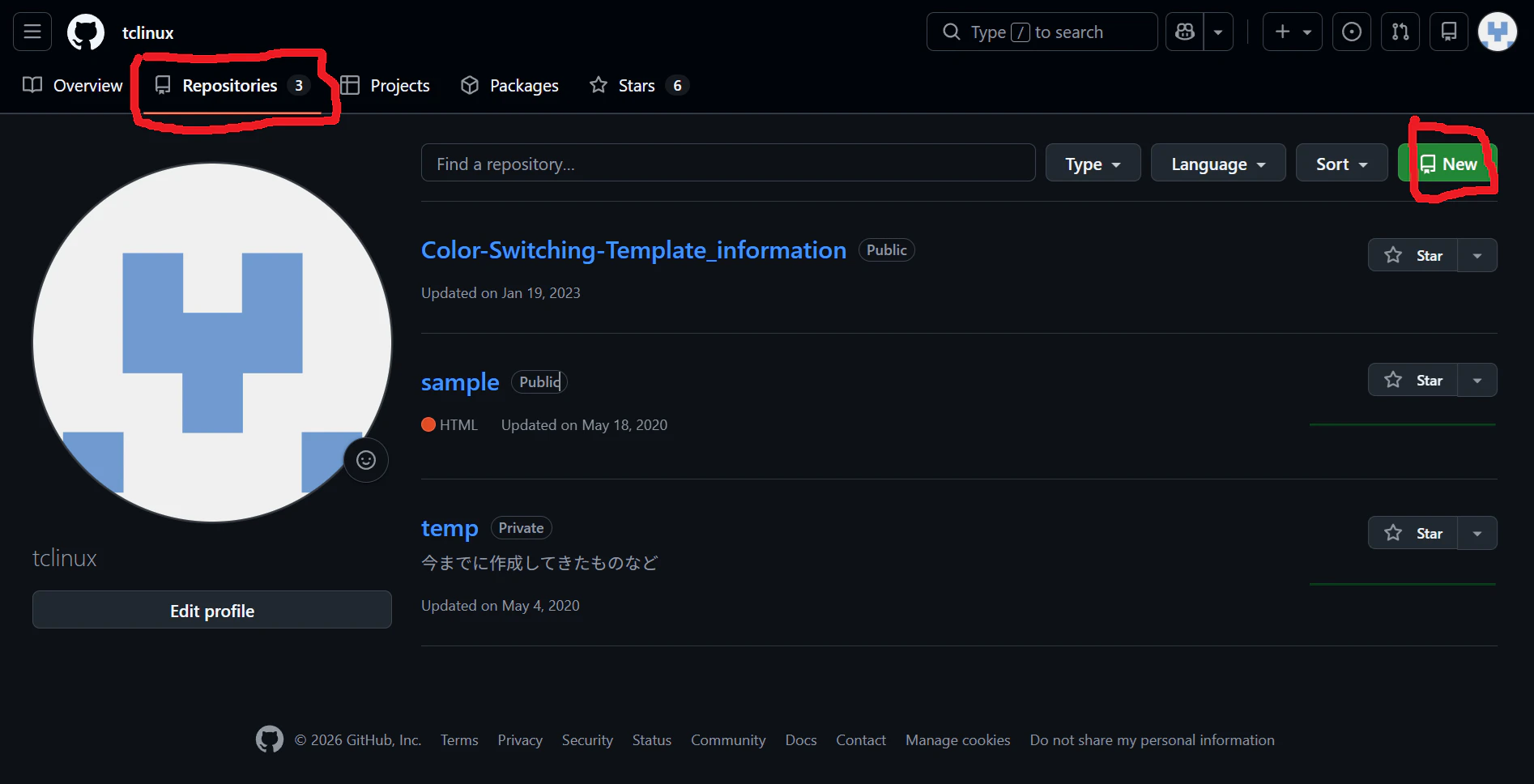The image size is (1534, 784).
Task: Expand star lists dropdown for temp repository
Action: [x=1477, y=533]
